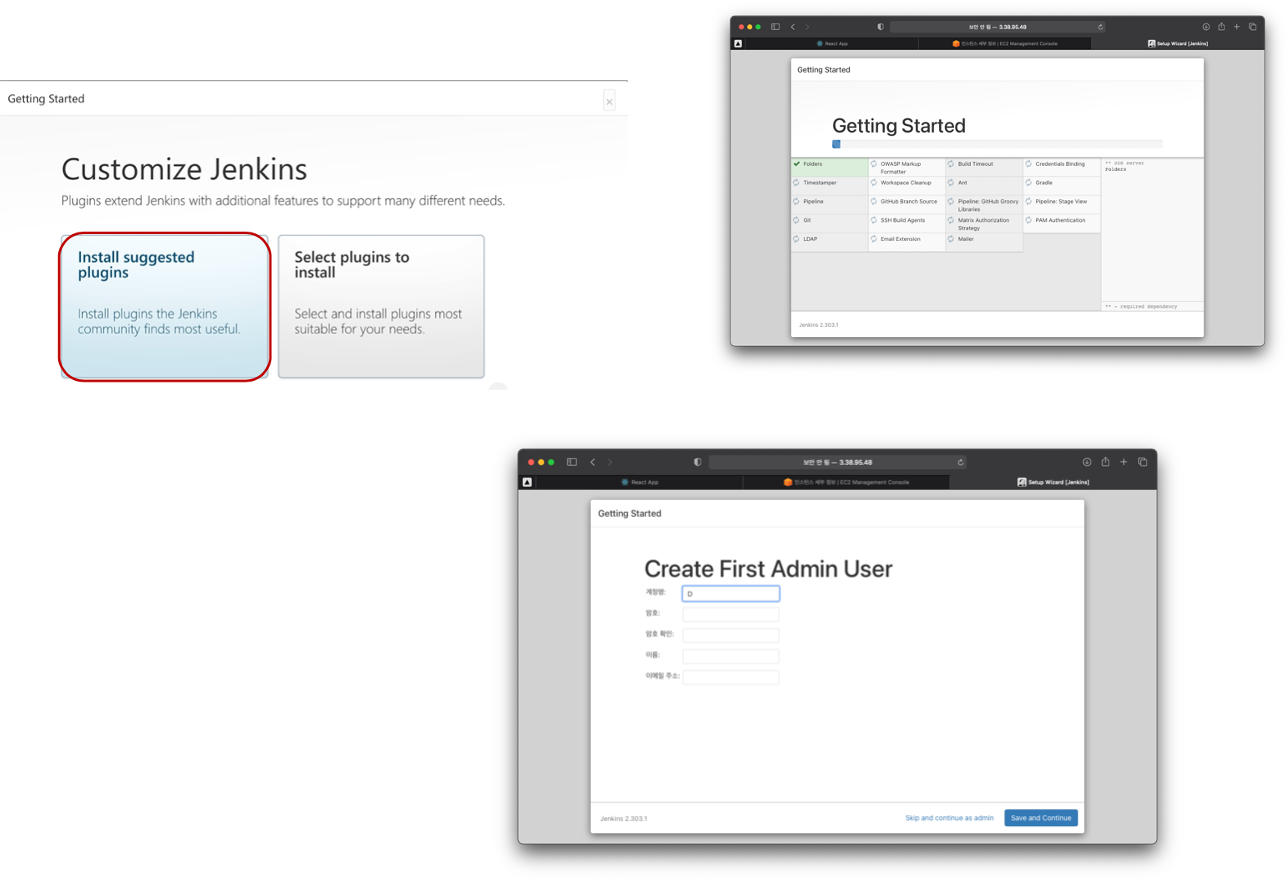Click address bar in plugin install Safari window
Viewport: 1288px width, 881px height.
[998, 27]
